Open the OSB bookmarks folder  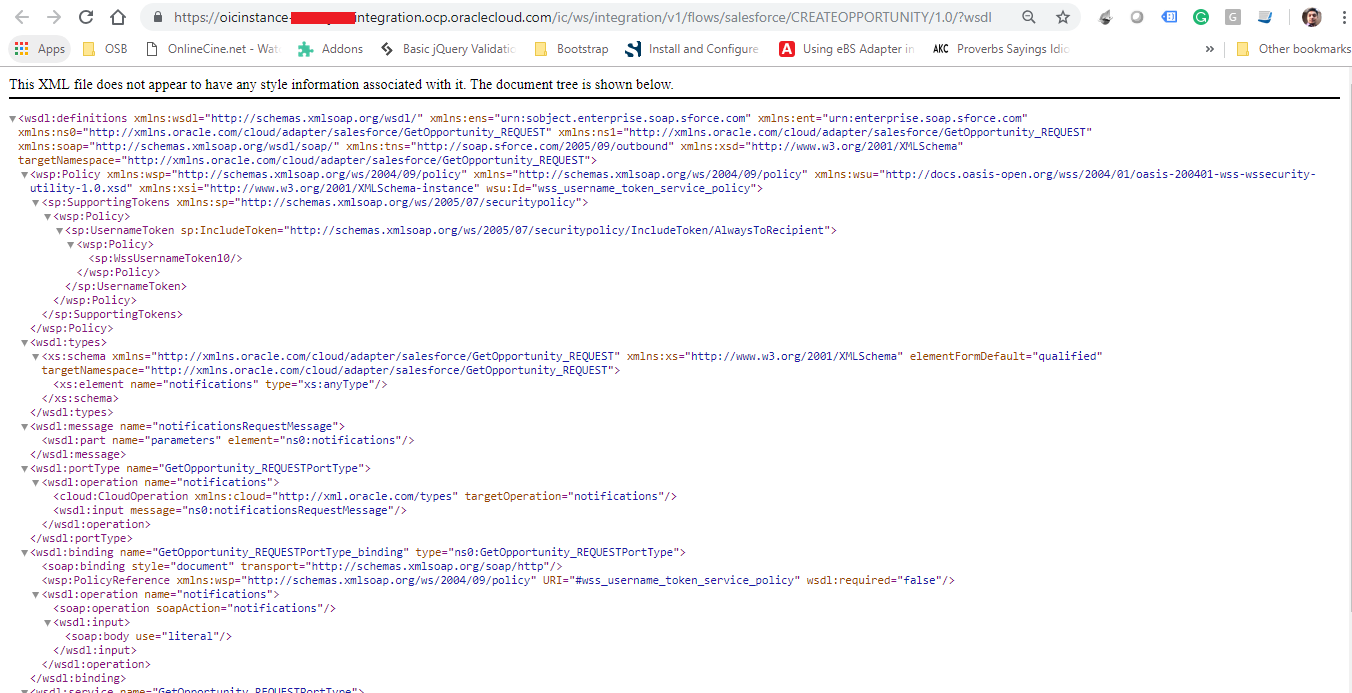(105, 48)
